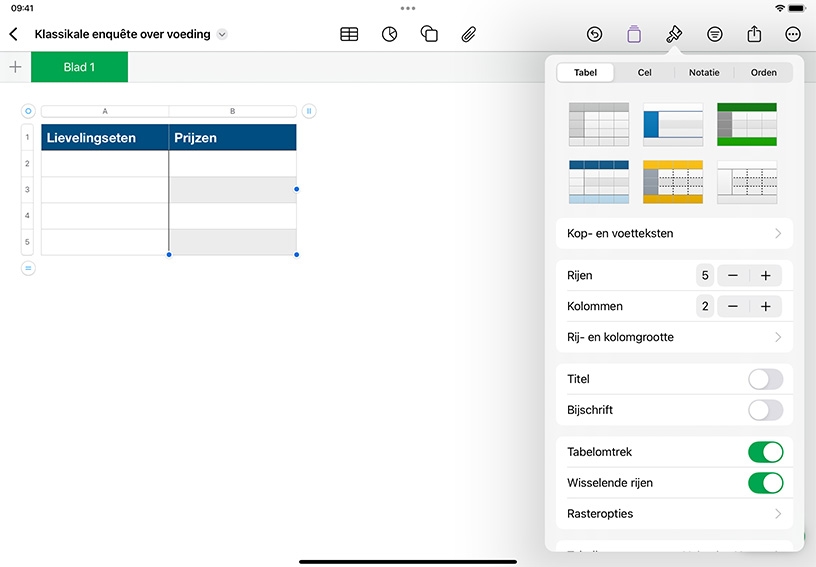Open Rasteropties settings
The image size is (816, 567).
674,513
